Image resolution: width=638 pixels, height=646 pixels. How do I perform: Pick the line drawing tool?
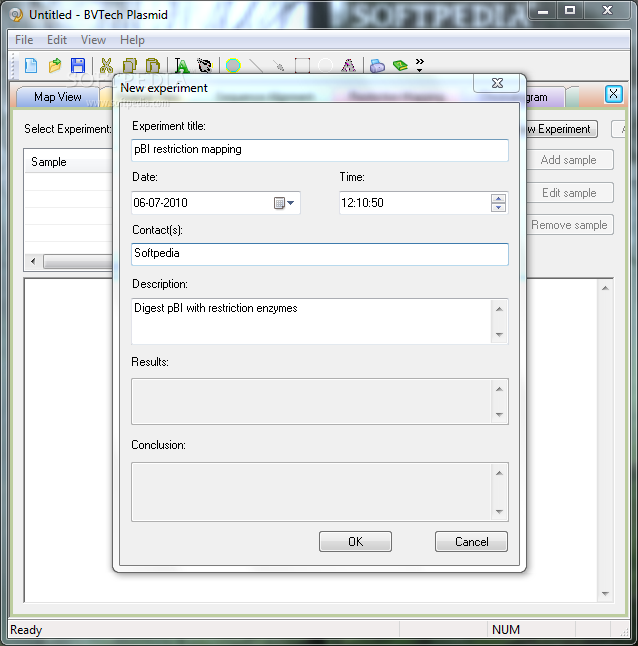(x=256, y=66)
